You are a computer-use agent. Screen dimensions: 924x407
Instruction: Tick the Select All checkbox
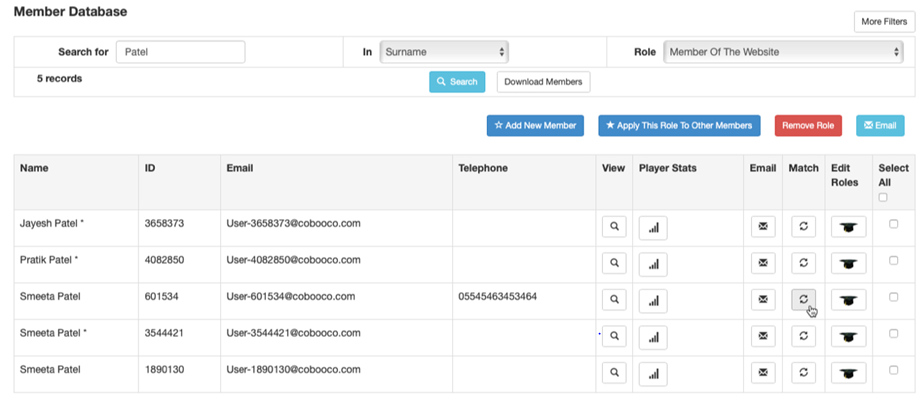tap(882, 197)
